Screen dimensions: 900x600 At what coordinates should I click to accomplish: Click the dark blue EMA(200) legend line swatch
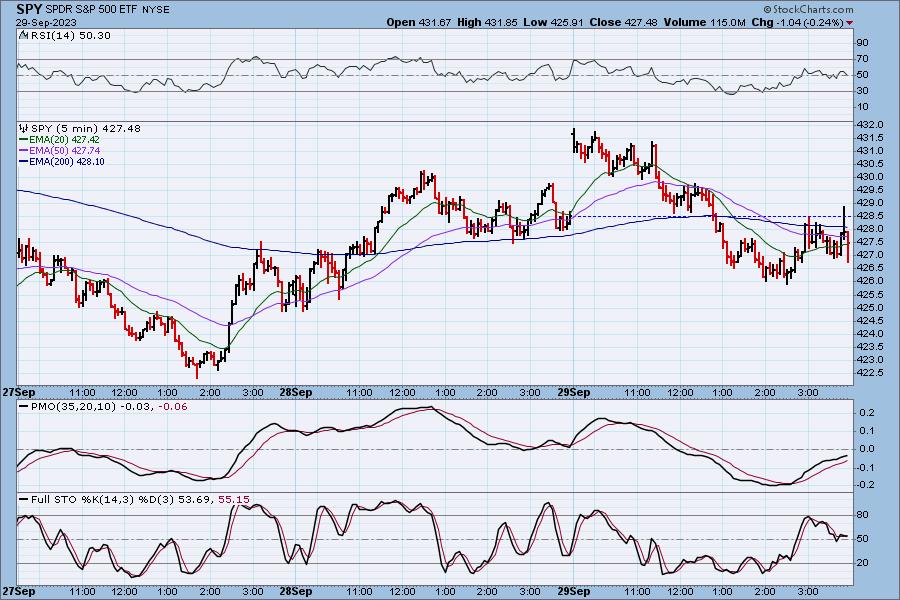(24, 161)
